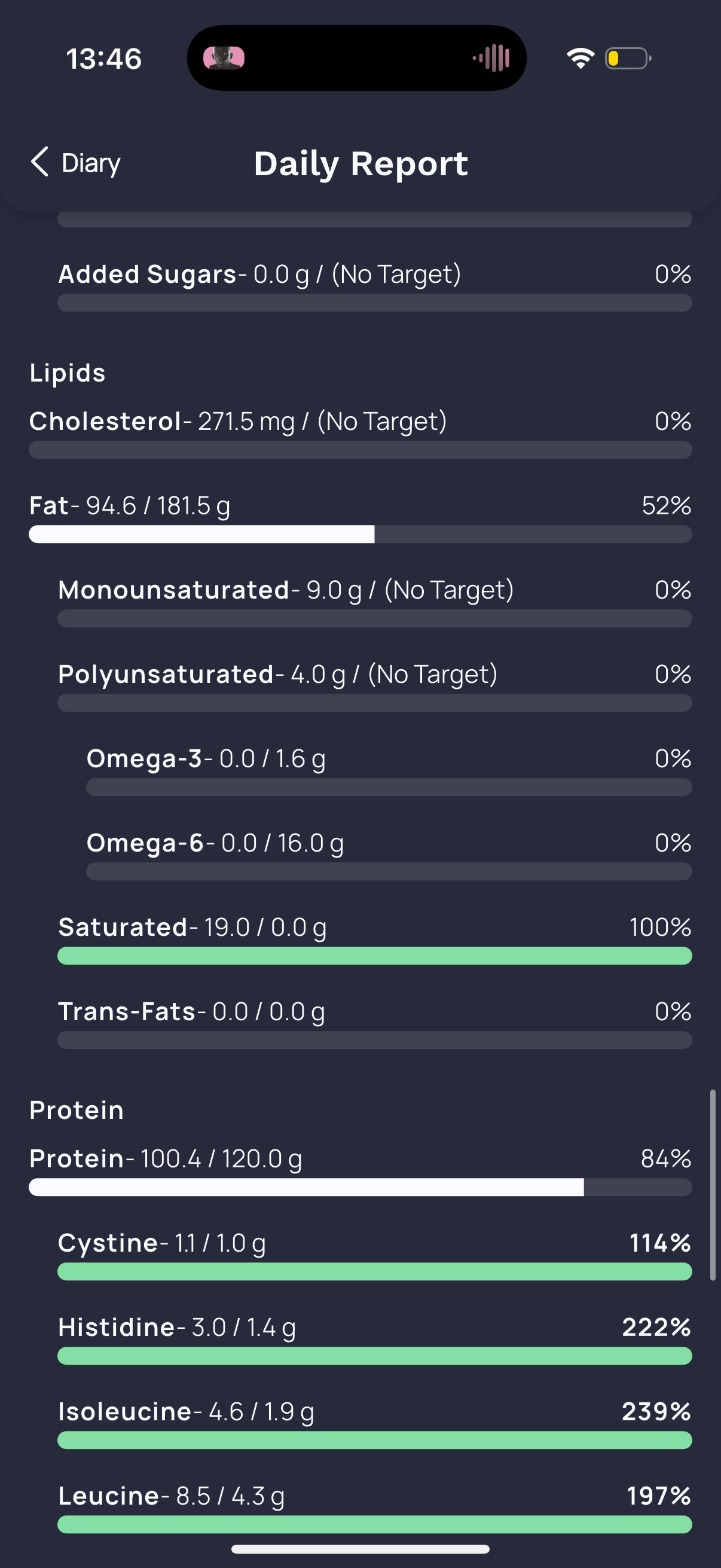Tap the back chevron beside Diary

click(x=39, y=162)
